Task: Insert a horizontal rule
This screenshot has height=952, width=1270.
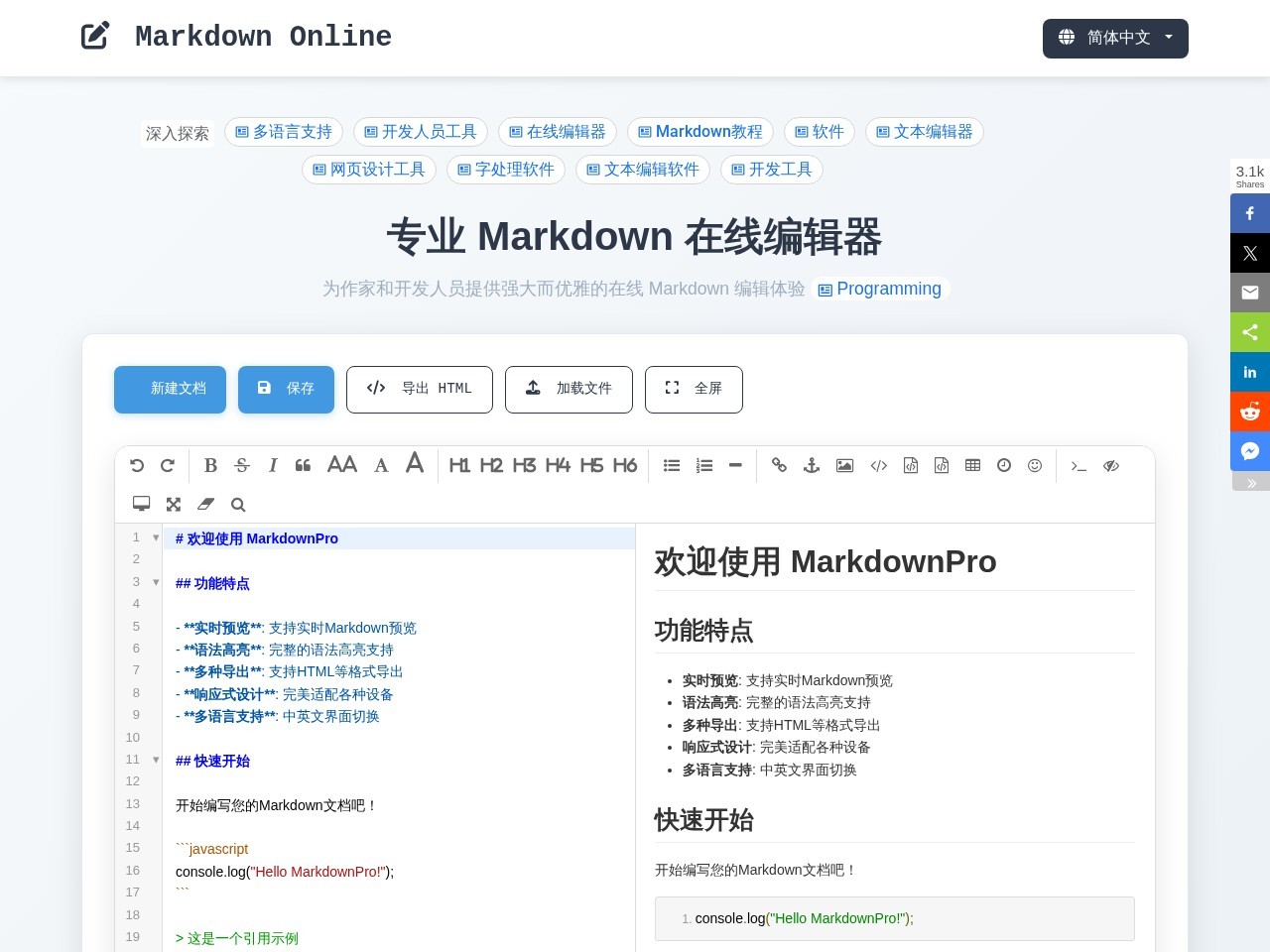Action: coord(735,465)
